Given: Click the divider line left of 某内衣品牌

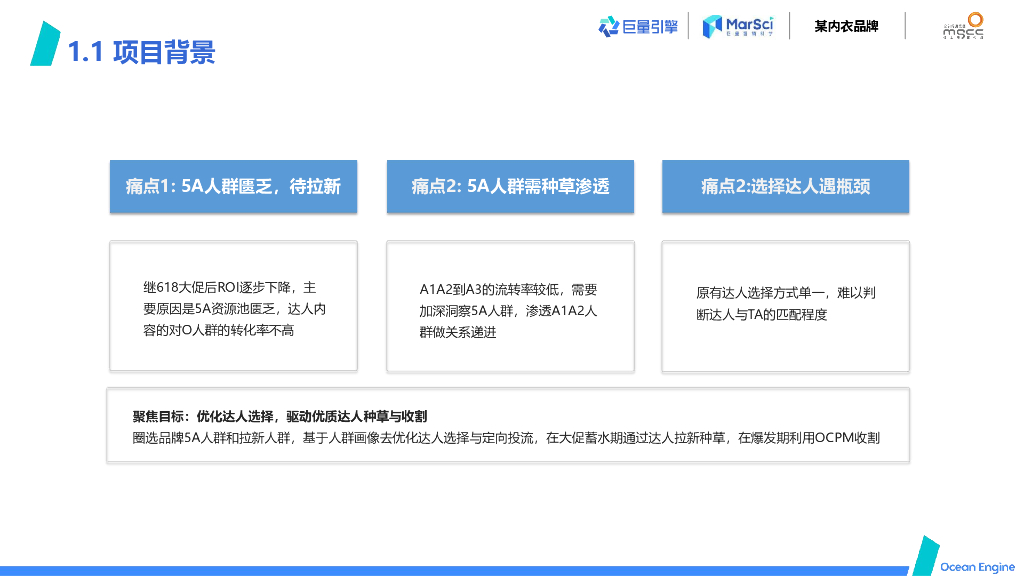Looking at the screenshot, I should coord(790,26).
